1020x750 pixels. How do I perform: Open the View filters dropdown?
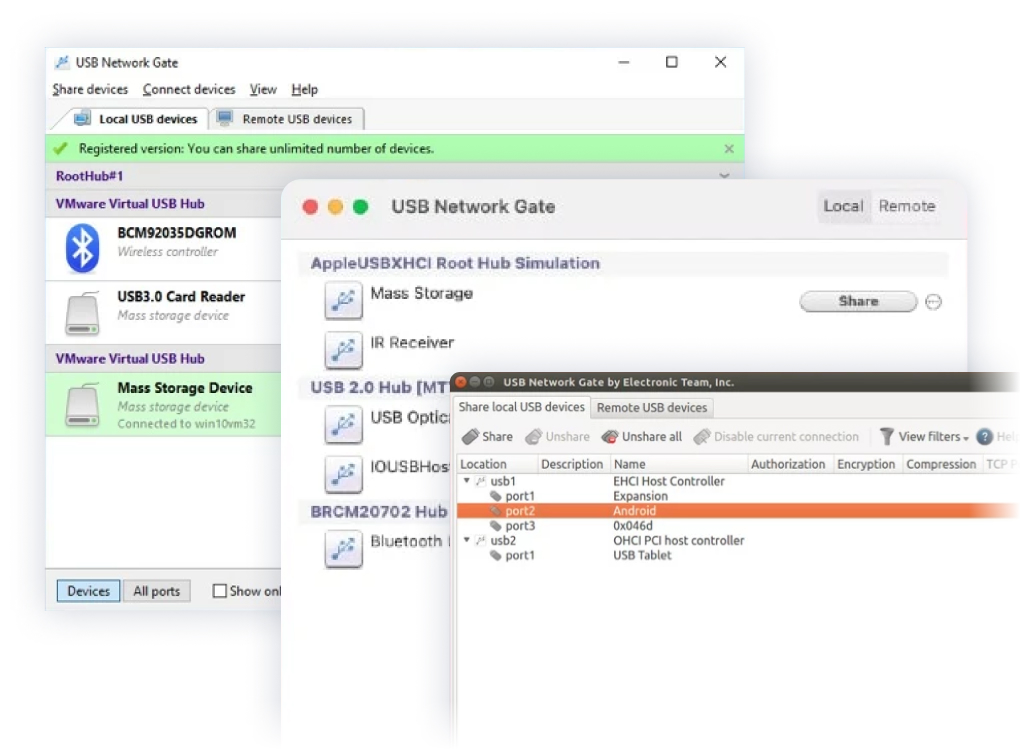click(x=924, y=436)
